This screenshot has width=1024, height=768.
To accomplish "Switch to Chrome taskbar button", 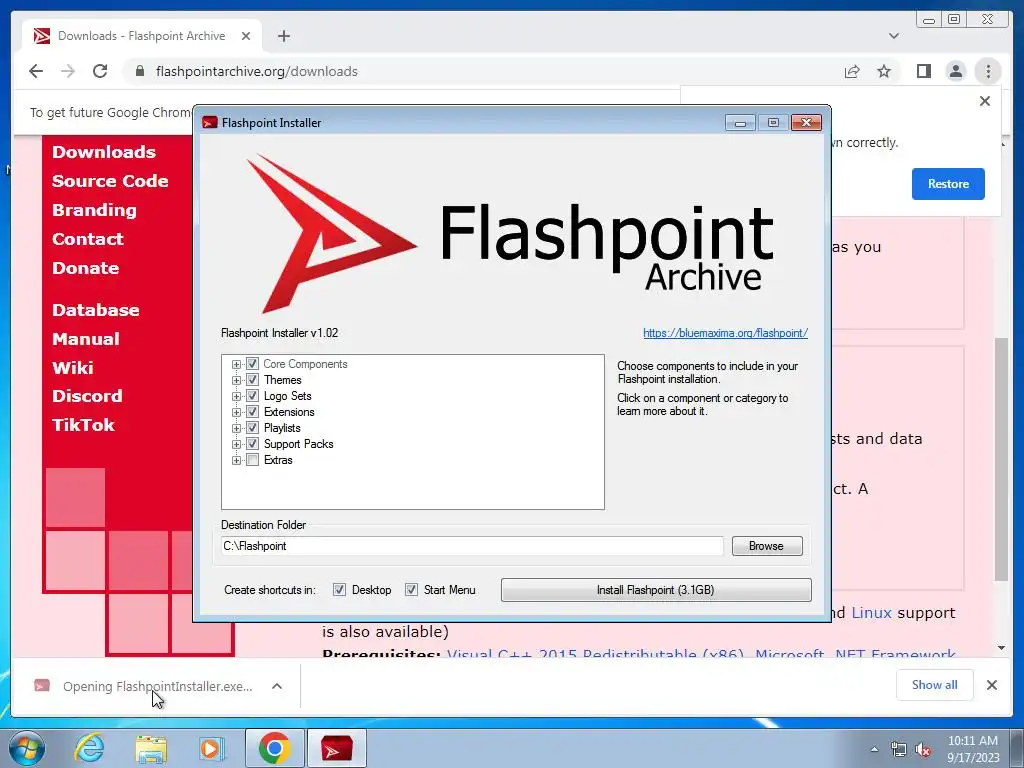I will 274,748.
